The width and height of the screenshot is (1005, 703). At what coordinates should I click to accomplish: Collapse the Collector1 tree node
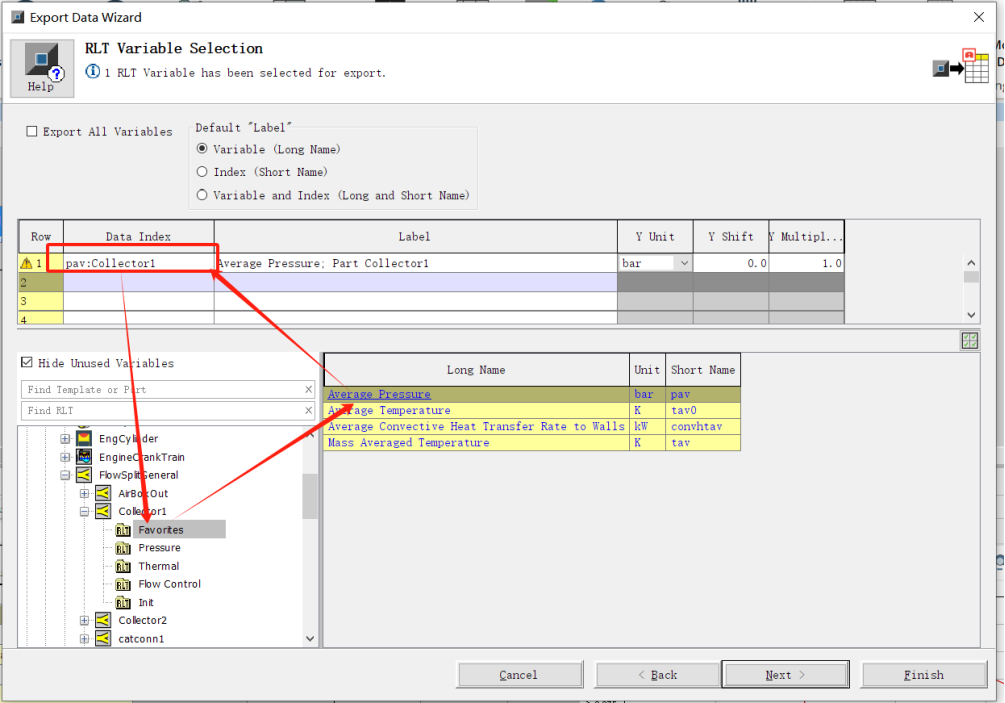point(84,511)
